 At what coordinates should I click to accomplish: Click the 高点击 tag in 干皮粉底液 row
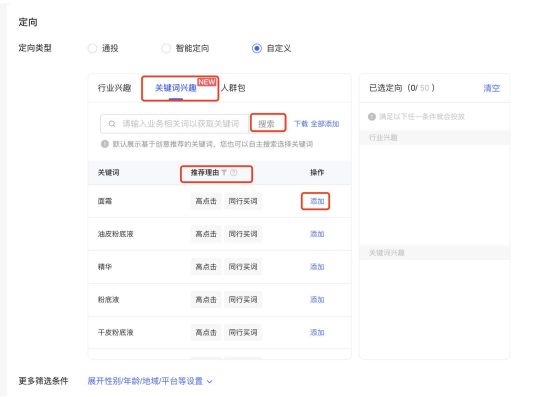click(x=206, y=332)
